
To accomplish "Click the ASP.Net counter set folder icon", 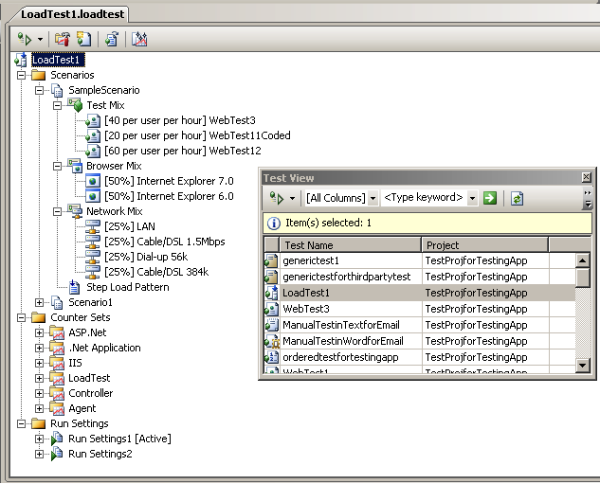I will (57, 332).
